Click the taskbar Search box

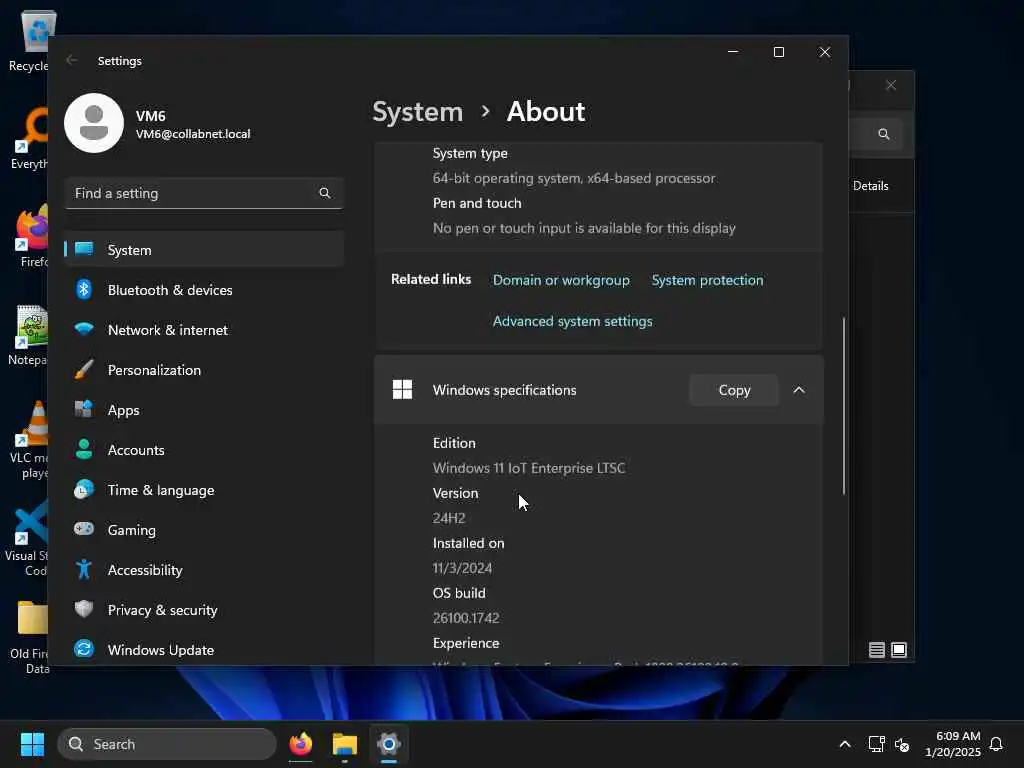pyautogui.click(x=167, y=744)
